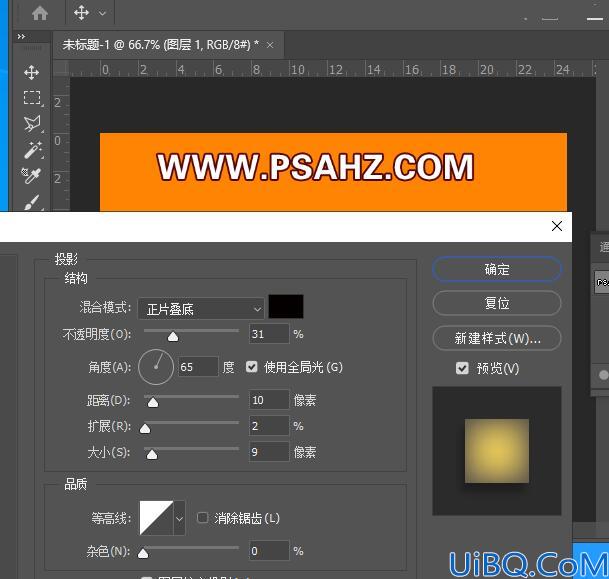Click the 距离 slider handle
This screenshot has width=609, height=579.
click(x=153, y=403)
